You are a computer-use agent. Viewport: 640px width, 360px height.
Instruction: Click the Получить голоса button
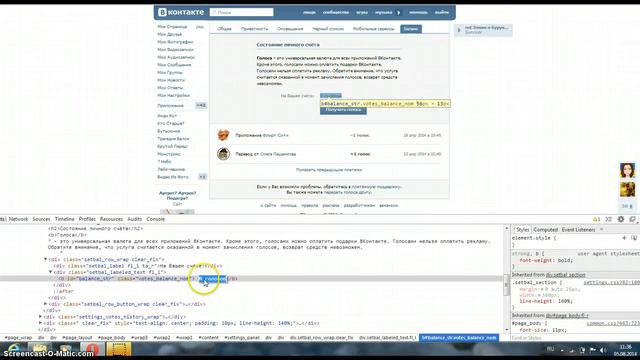point(343,110)
